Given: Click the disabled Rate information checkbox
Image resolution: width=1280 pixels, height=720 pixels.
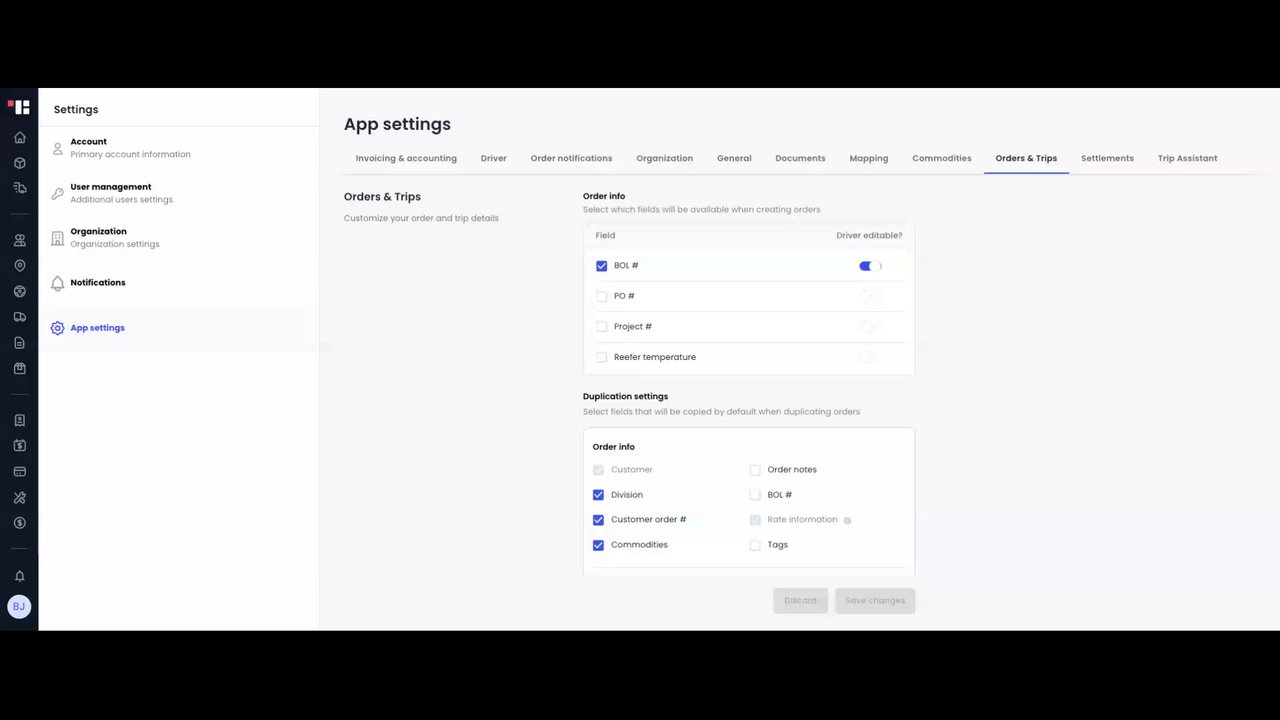Looking at the screenshot, I should click(755, 520).
